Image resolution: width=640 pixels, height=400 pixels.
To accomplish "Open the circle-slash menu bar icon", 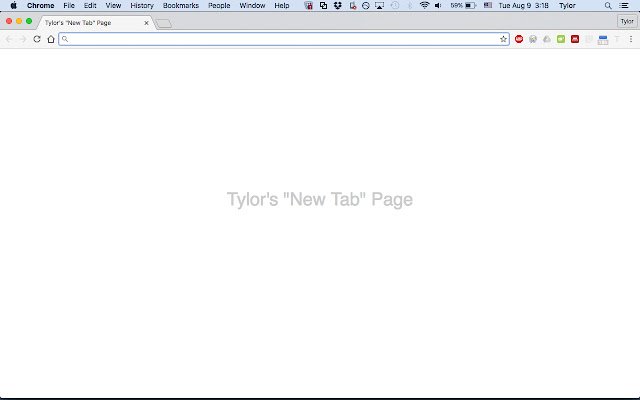I will (366, 6).
